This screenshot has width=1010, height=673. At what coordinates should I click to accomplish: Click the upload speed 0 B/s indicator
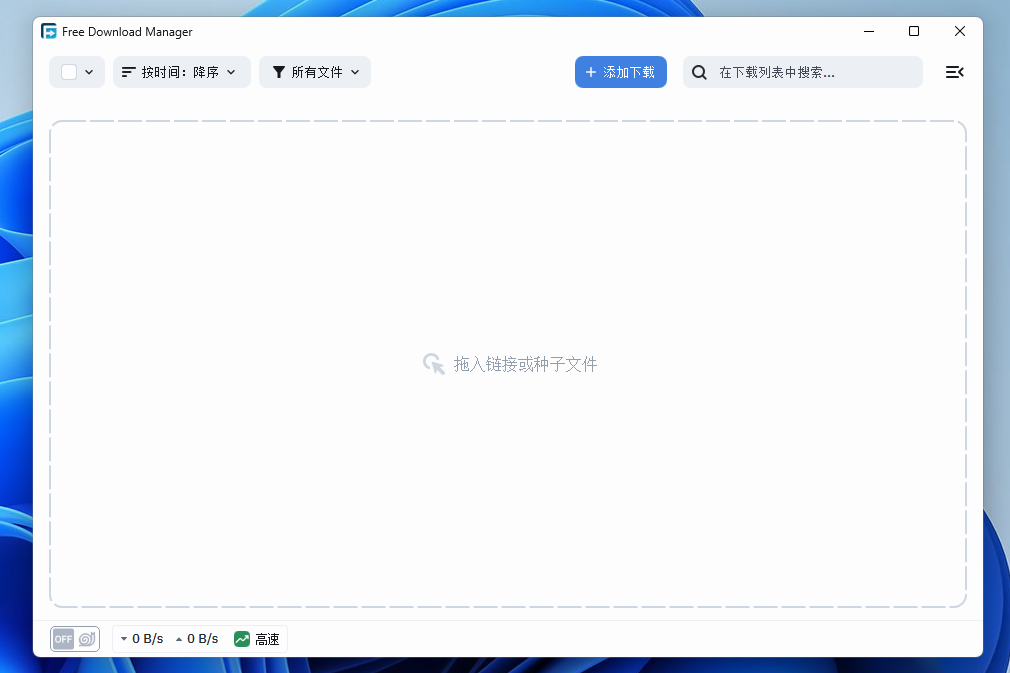(x=197, y=639)
